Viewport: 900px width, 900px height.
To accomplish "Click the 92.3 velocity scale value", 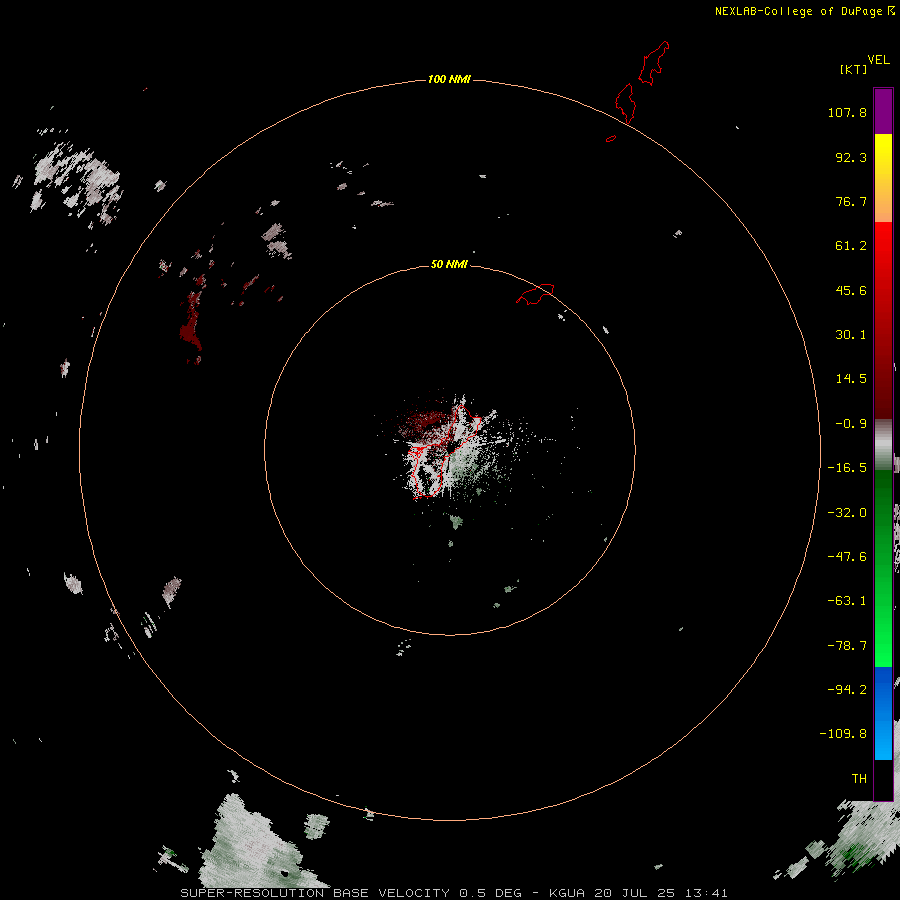I will (x=851, y=157).
